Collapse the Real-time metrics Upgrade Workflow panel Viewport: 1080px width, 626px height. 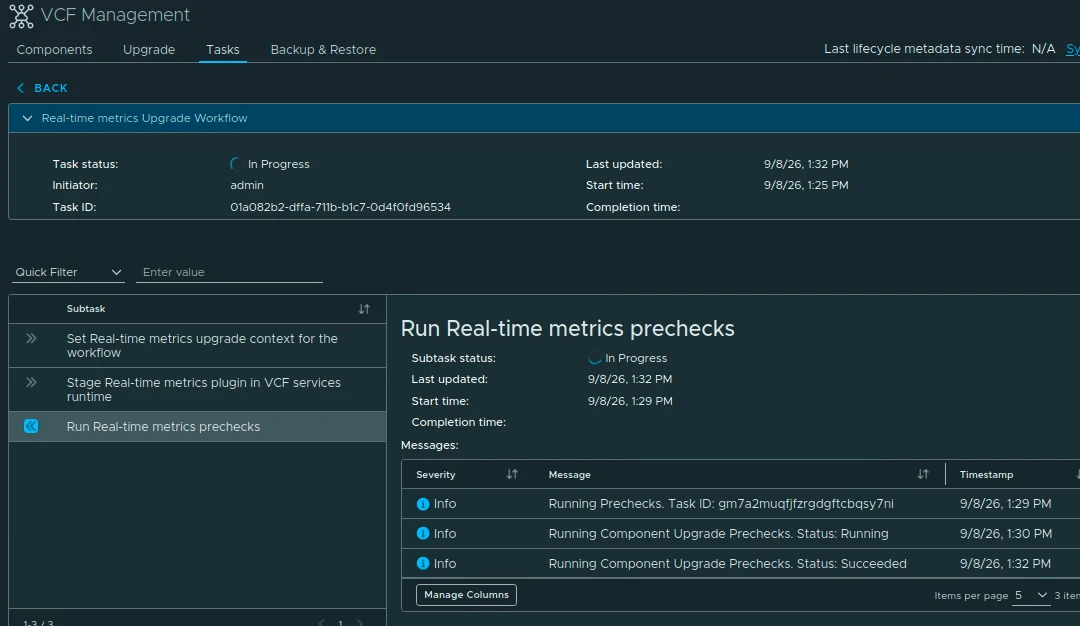pyautogui.click(x=28, y=118)
